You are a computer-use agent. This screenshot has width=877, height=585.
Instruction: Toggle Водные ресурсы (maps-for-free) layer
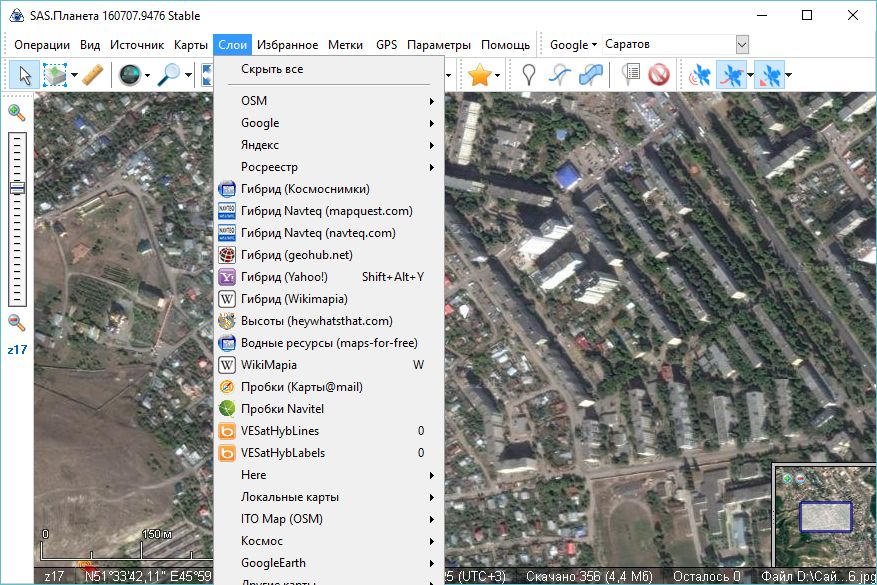[x=329, y=343]
